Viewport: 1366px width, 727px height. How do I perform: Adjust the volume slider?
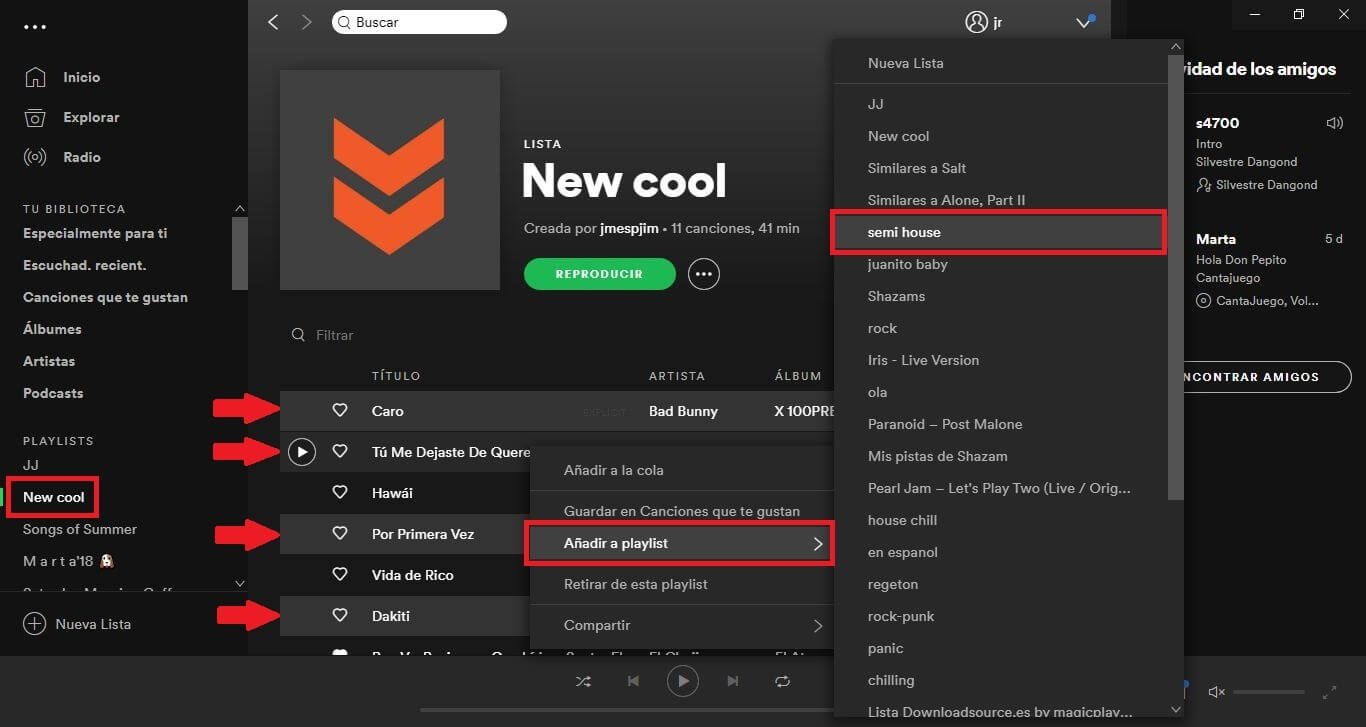click(1268, 692)
